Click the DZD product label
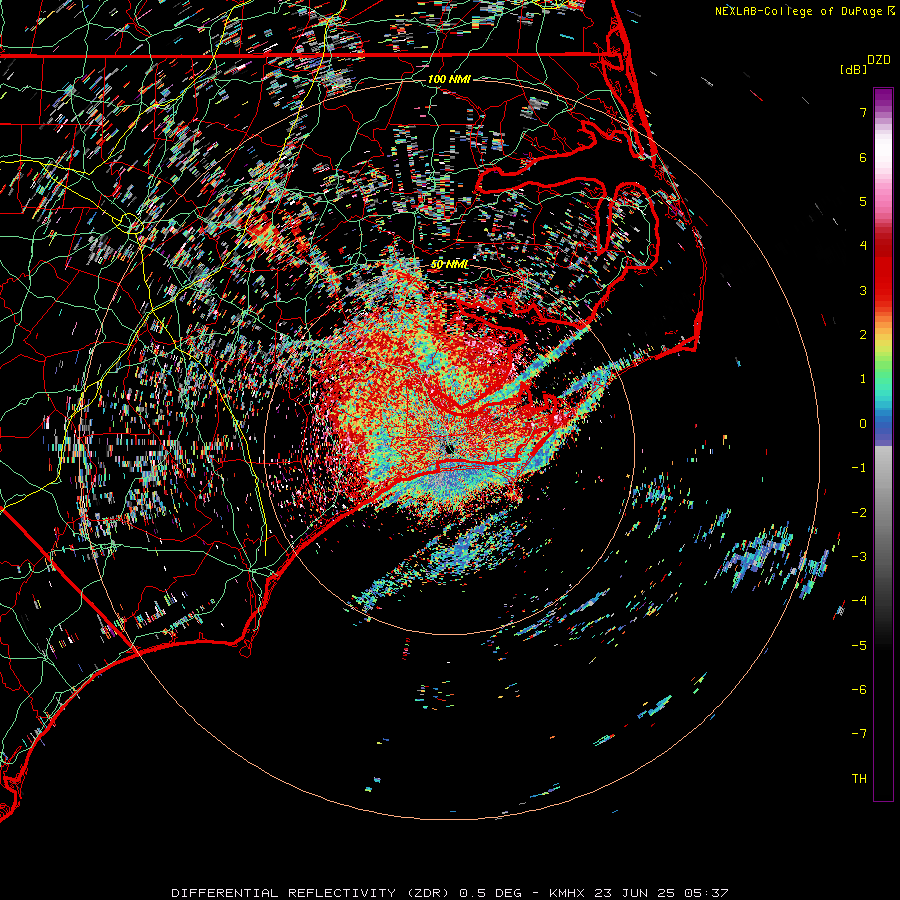Image resolution: width=900 pixels, height=900 pixels. tap(879, 60)
